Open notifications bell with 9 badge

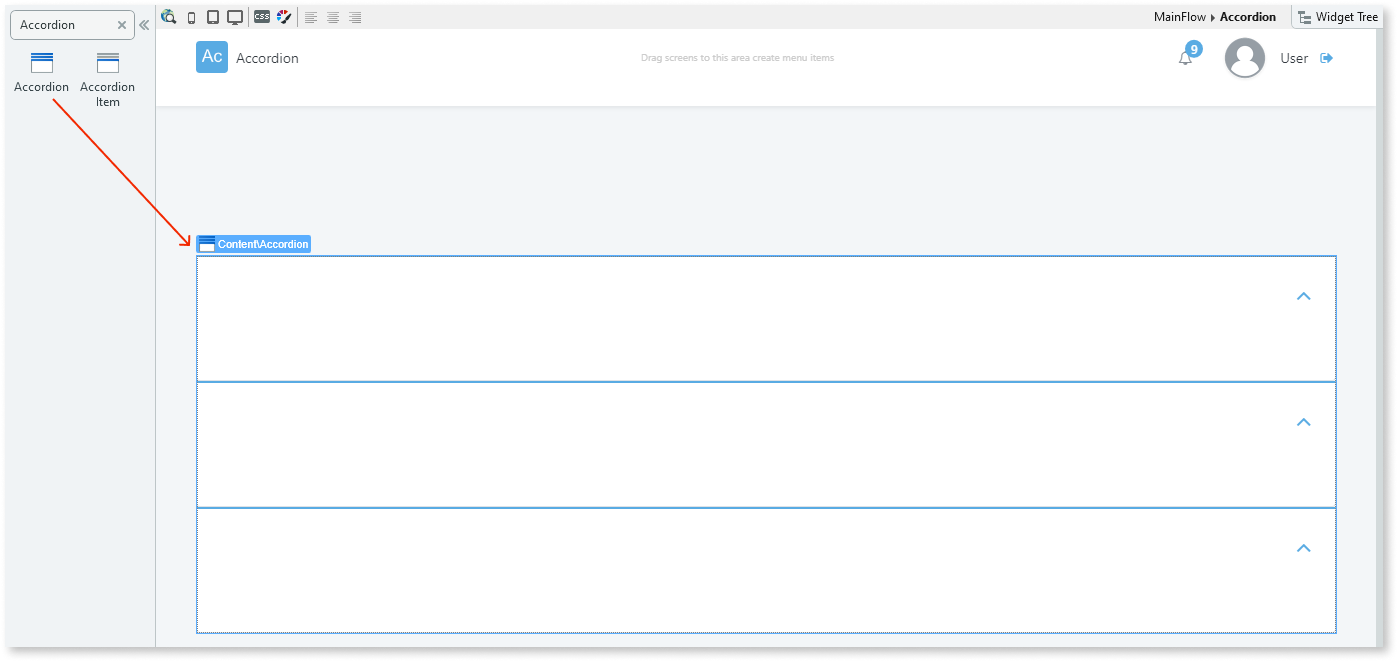[x=1186, y=58]
